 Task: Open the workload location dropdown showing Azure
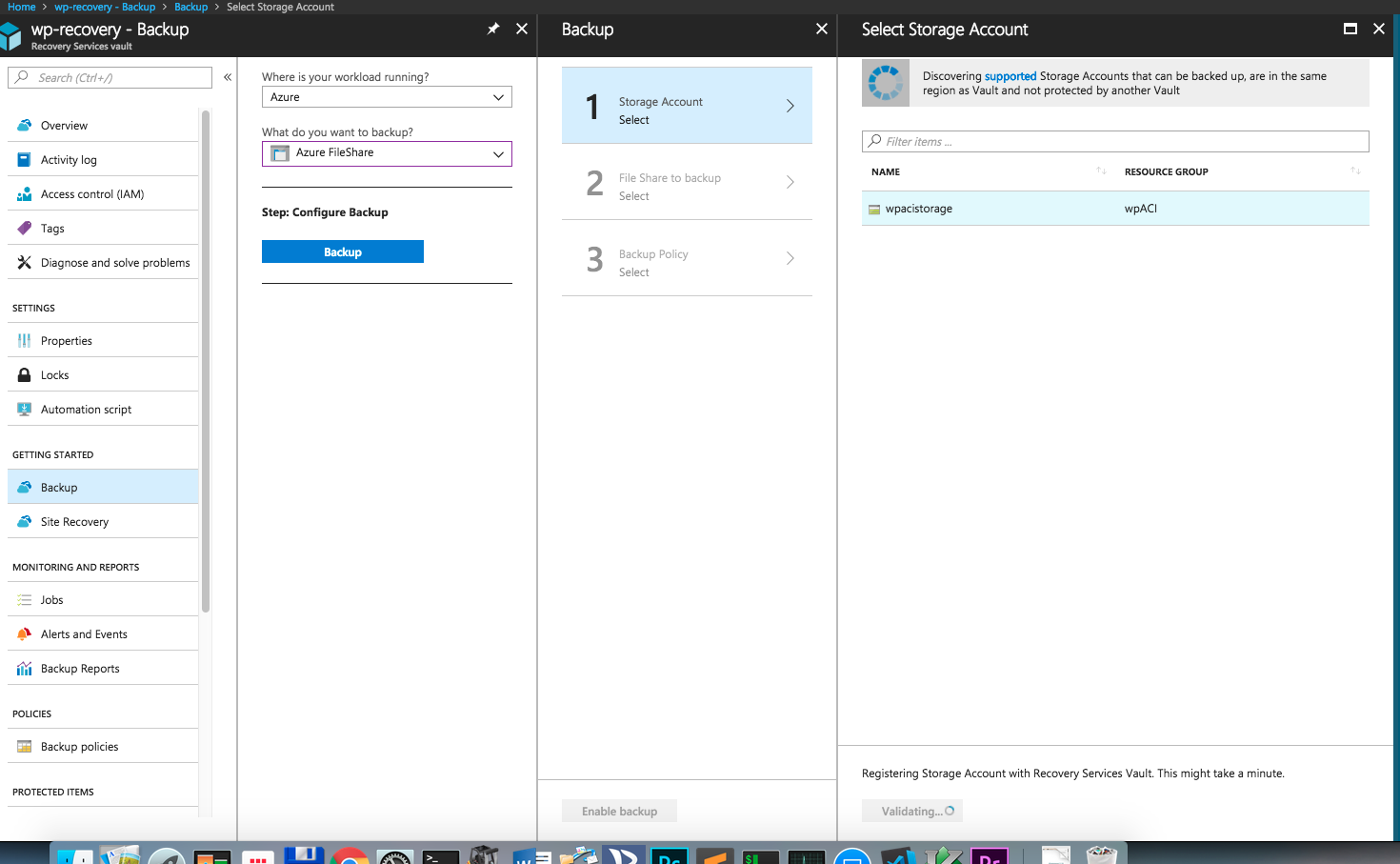pyautogui.click(x=387, y=97)
